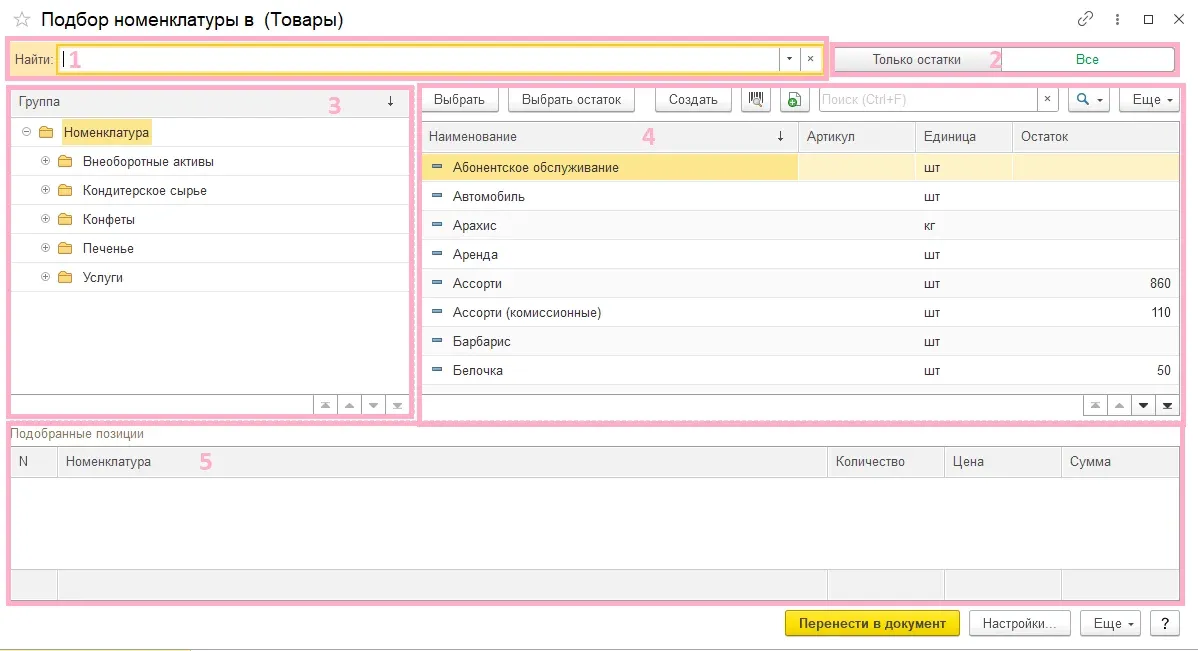Open the magnifier search options dropdown
The image size is (1198, 651).
pos(1089,99)
